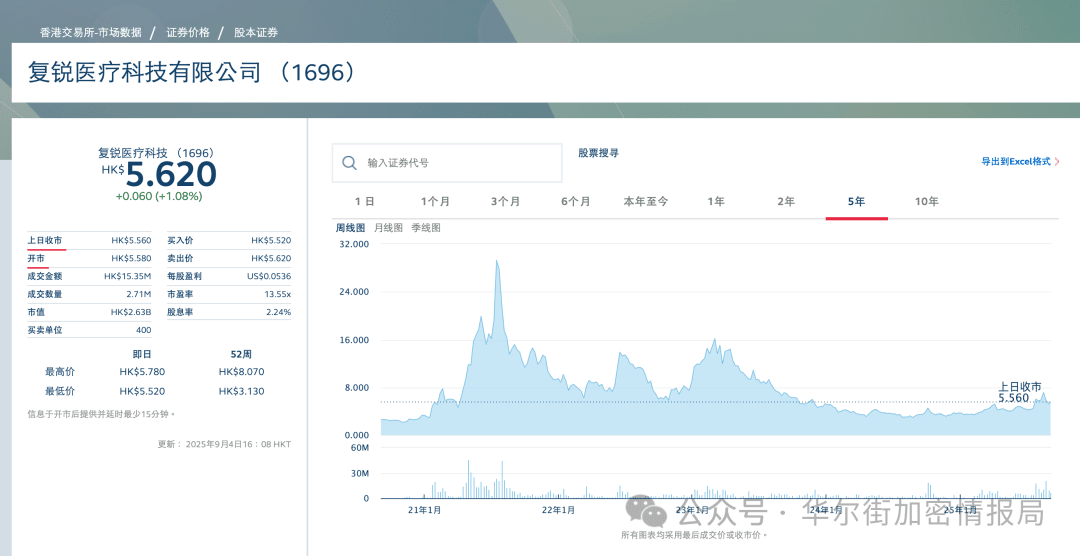The image size is (1080, 556).
Task: Open the 股票搜寻 link
Action: coord(599,153)
